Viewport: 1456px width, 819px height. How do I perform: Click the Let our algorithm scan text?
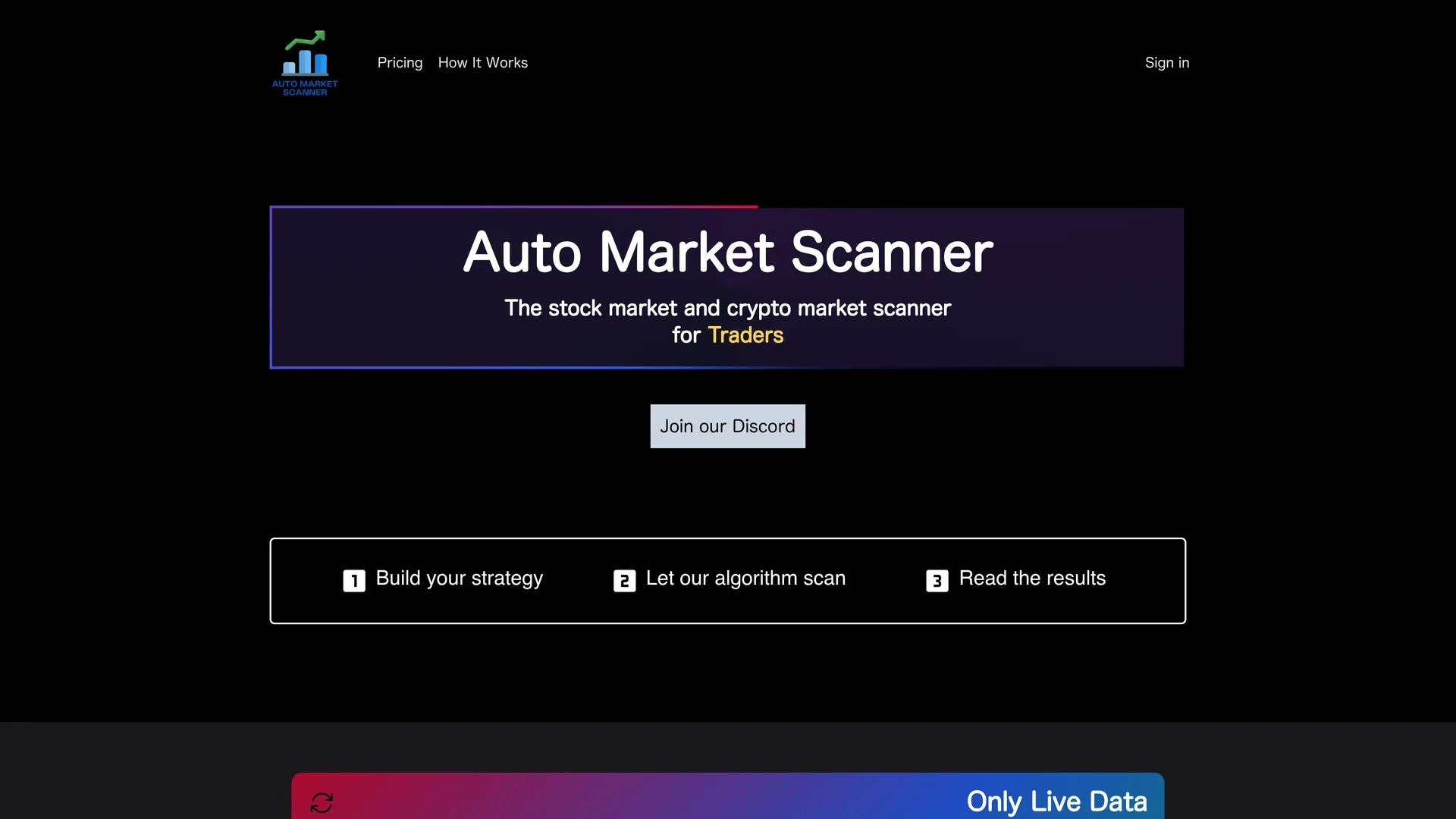coord(745,579)
